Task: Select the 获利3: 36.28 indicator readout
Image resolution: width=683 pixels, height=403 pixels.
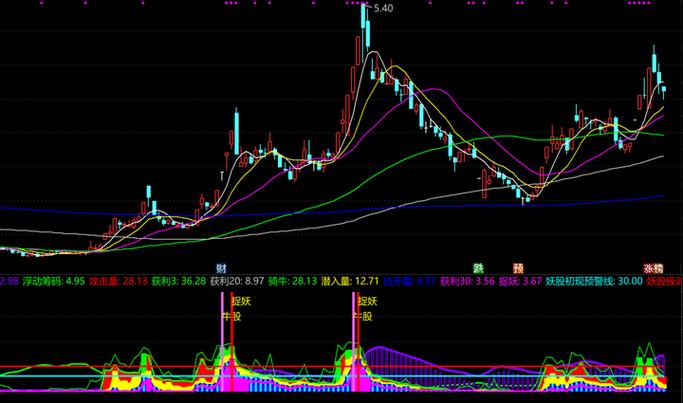Action: [179, 281]
